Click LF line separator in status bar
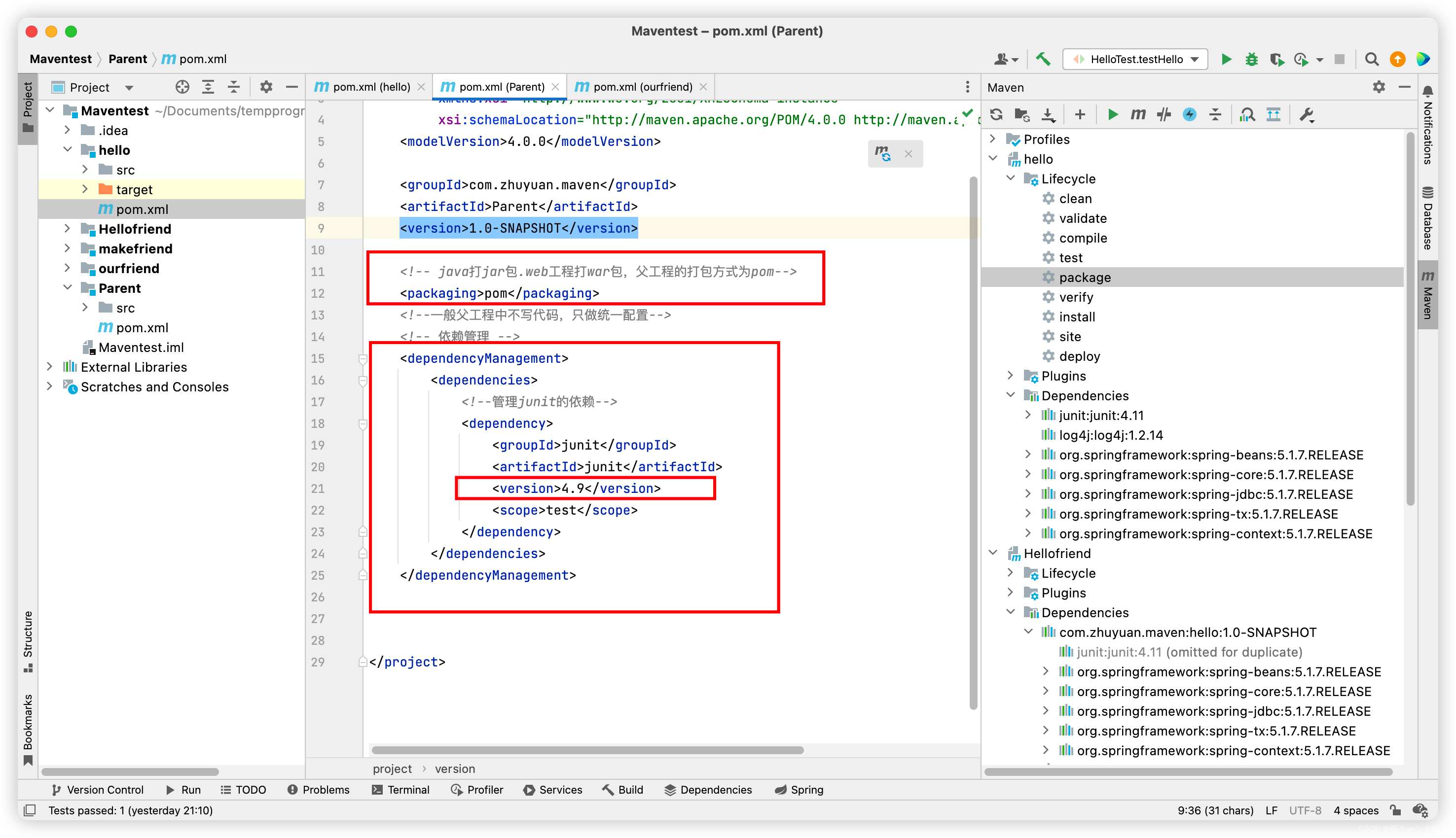1456x838 pixels. coord(1272,810)
